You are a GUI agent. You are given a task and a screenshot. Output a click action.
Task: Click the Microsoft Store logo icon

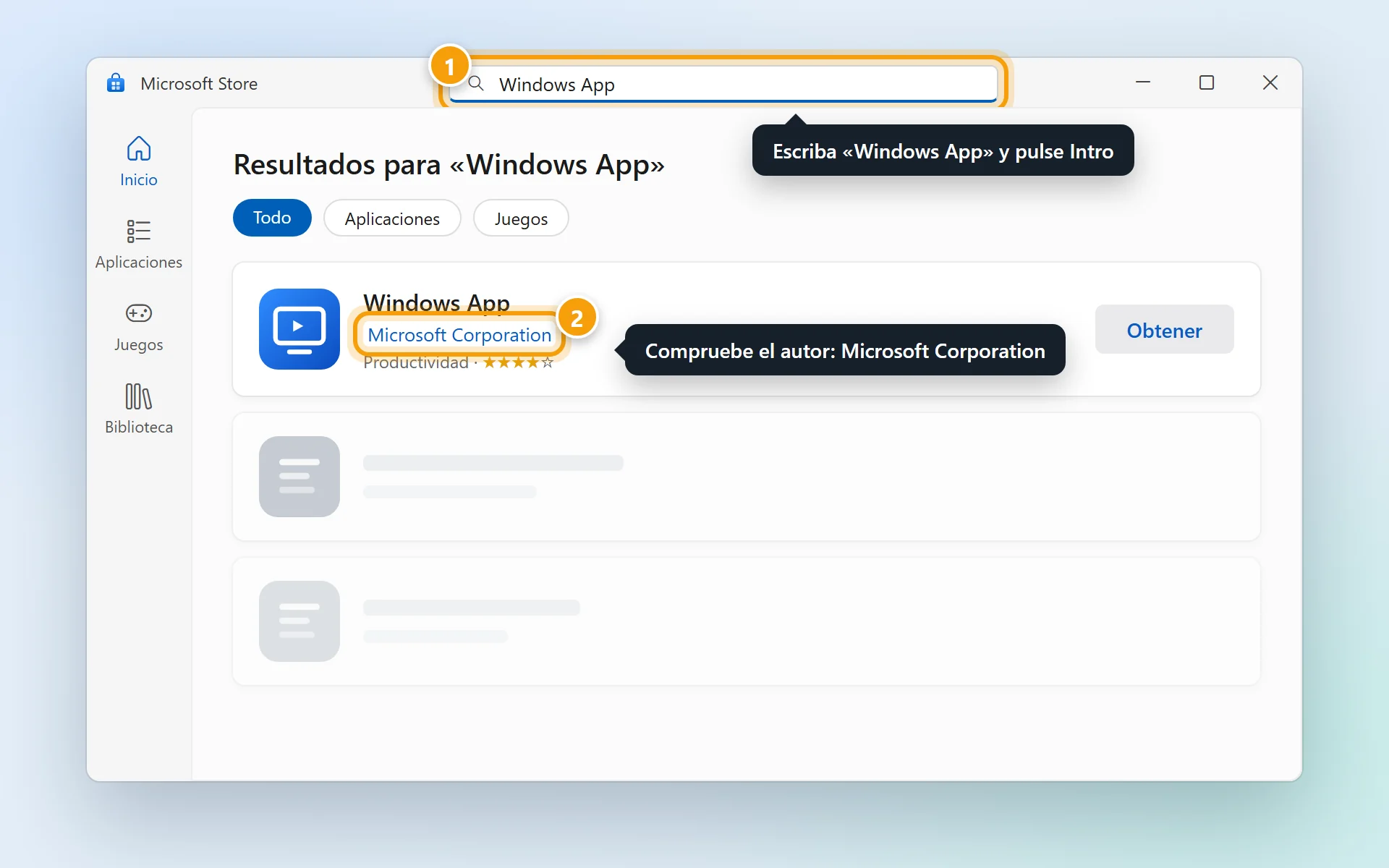(116, 83)
